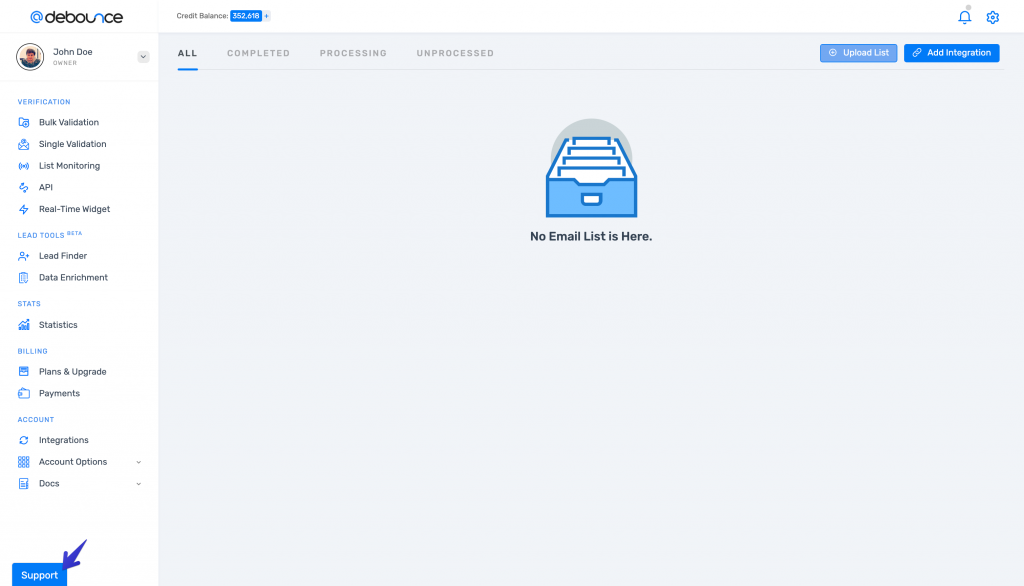Click the Bulk Validation sidebar icon

(24, 122)
